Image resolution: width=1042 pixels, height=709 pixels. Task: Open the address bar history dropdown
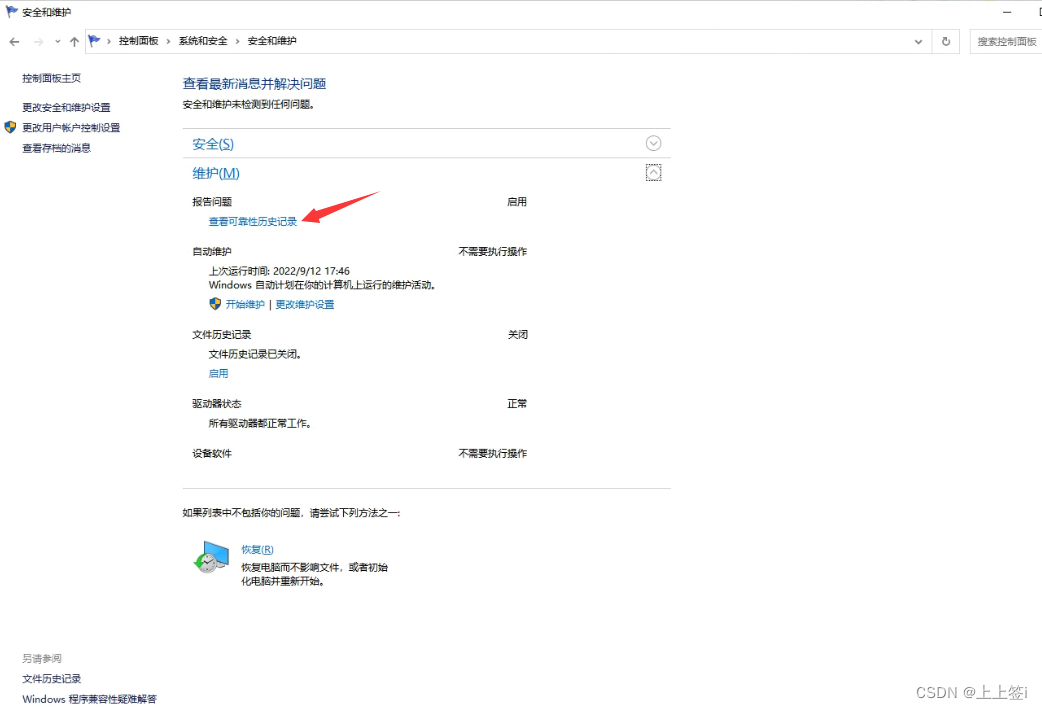(x=917, y=41)
